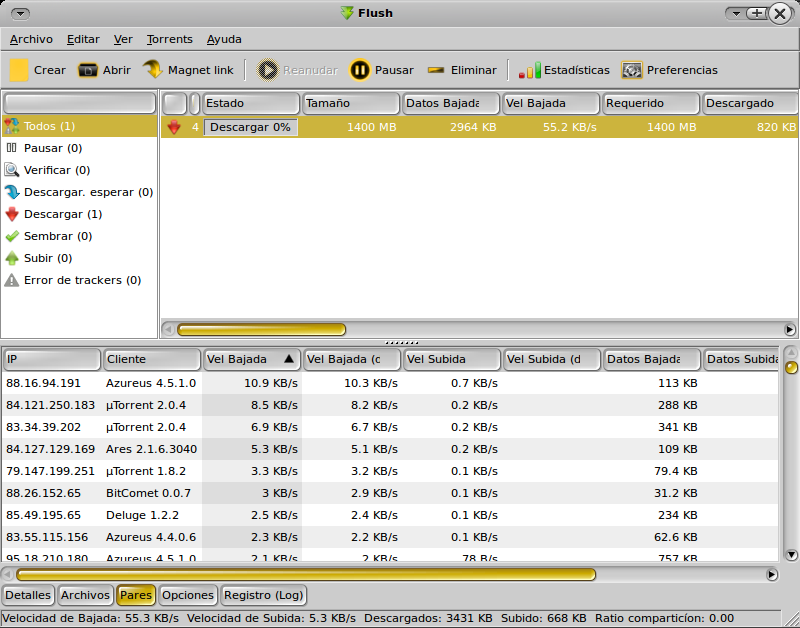800x628 pixels.
Task: Open Preferencias gear icon
Action: 632,70
